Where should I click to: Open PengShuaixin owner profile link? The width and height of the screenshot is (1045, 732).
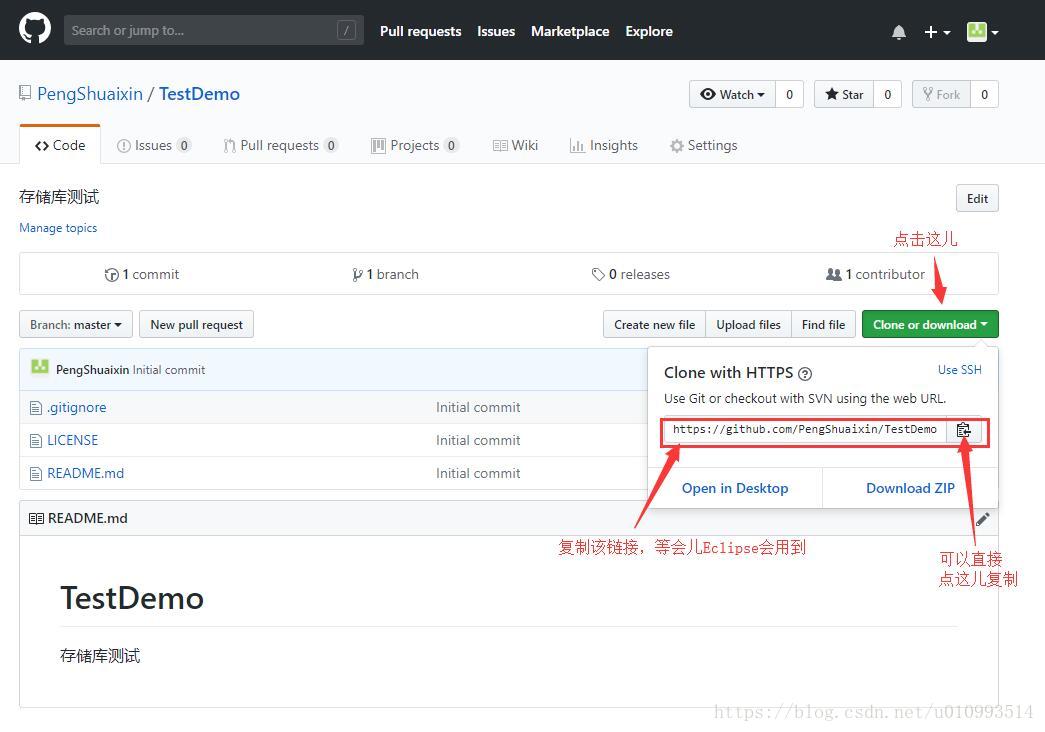click(90, 94)
